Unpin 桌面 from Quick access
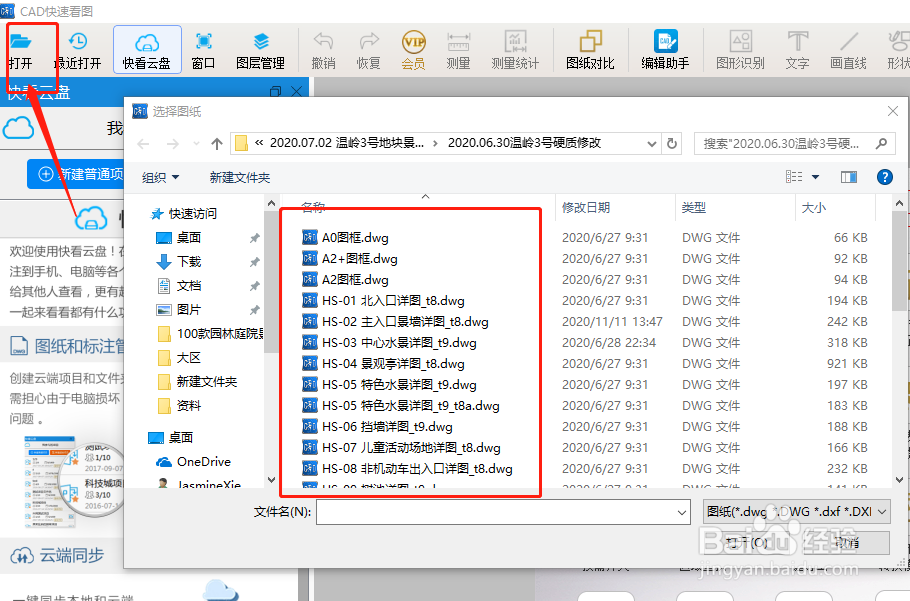Viewport: 910px width, 601px height. (x=256, y=238)
